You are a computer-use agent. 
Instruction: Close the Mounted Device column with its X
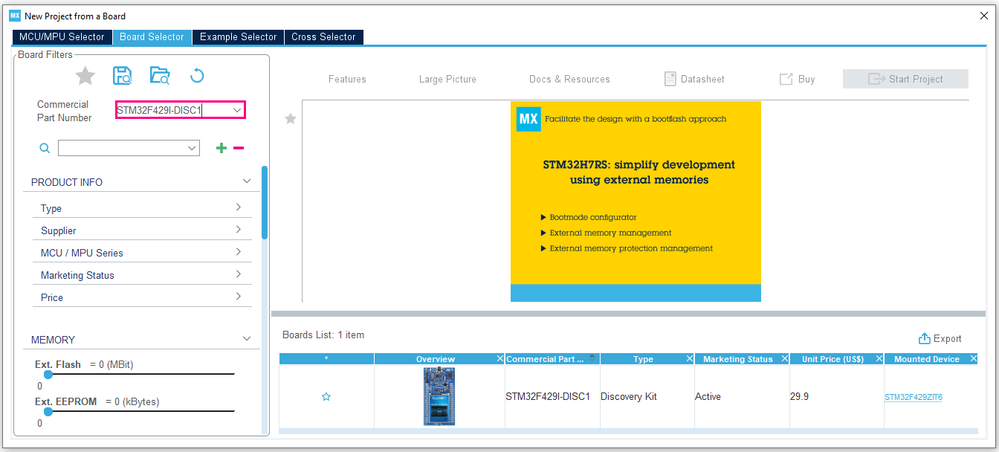coord(973,359)
